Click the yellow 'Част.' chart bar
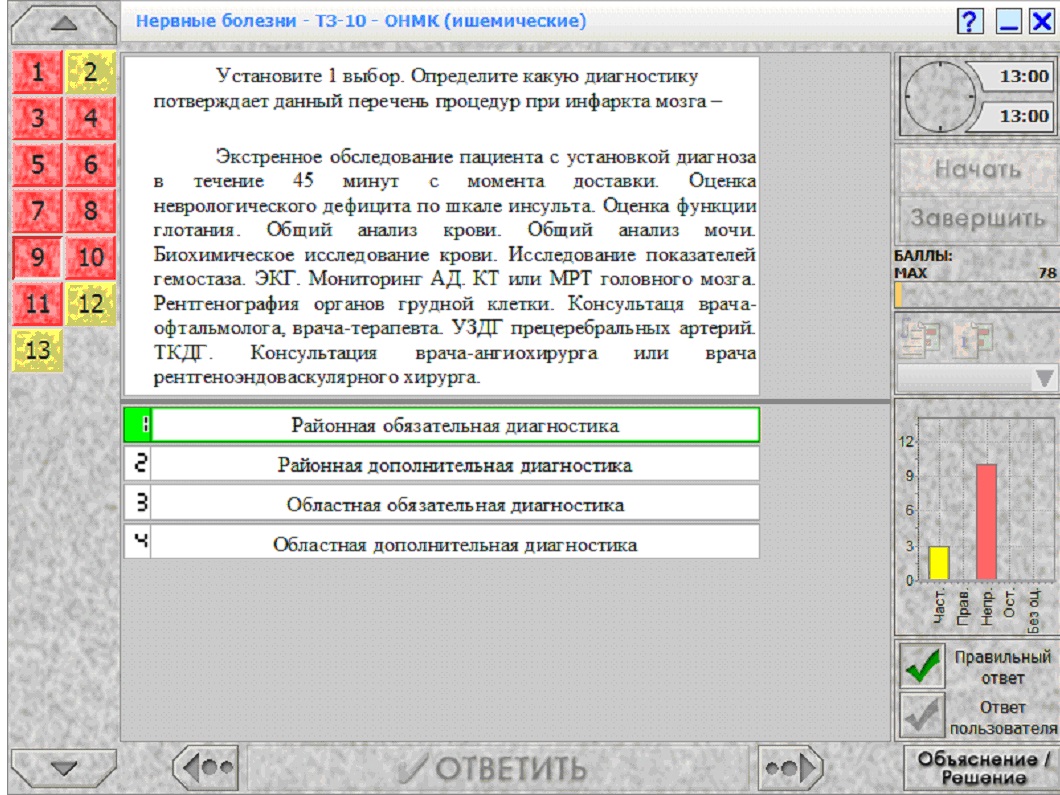This screenshot has height=795, width=1060. point(938,562)
